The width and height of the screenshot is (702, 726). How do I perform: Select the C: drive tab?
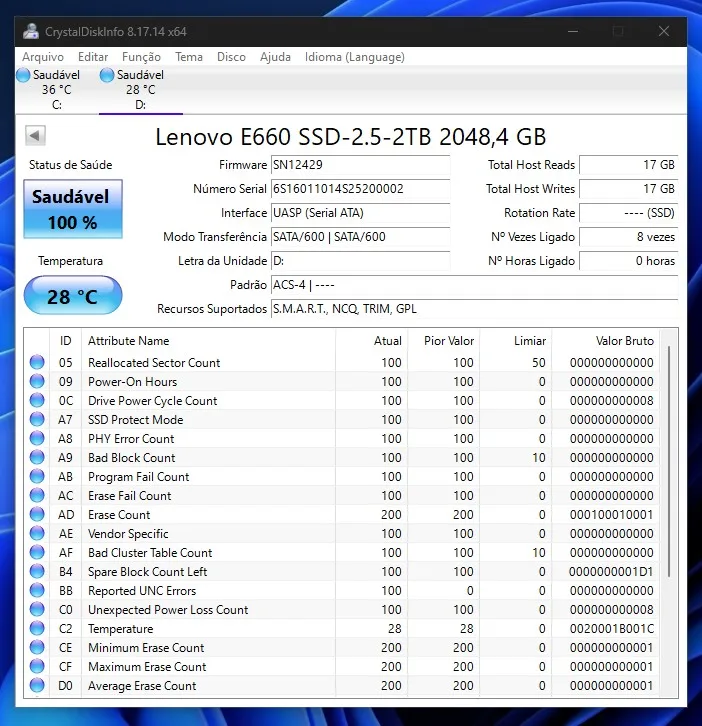[56, 90]
